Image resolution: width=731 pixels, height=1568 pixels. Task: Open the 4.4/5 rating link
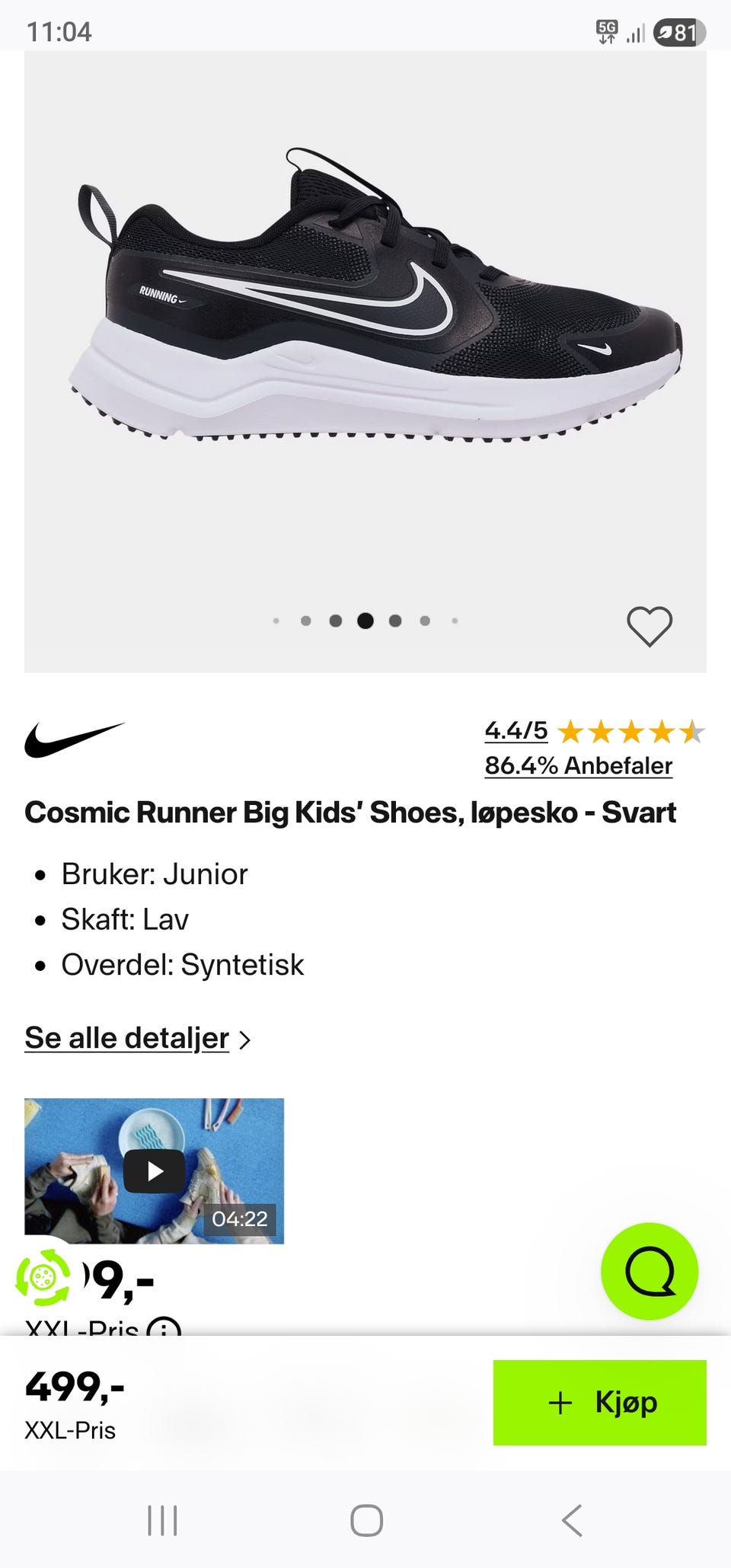click(x=516, y=731)
